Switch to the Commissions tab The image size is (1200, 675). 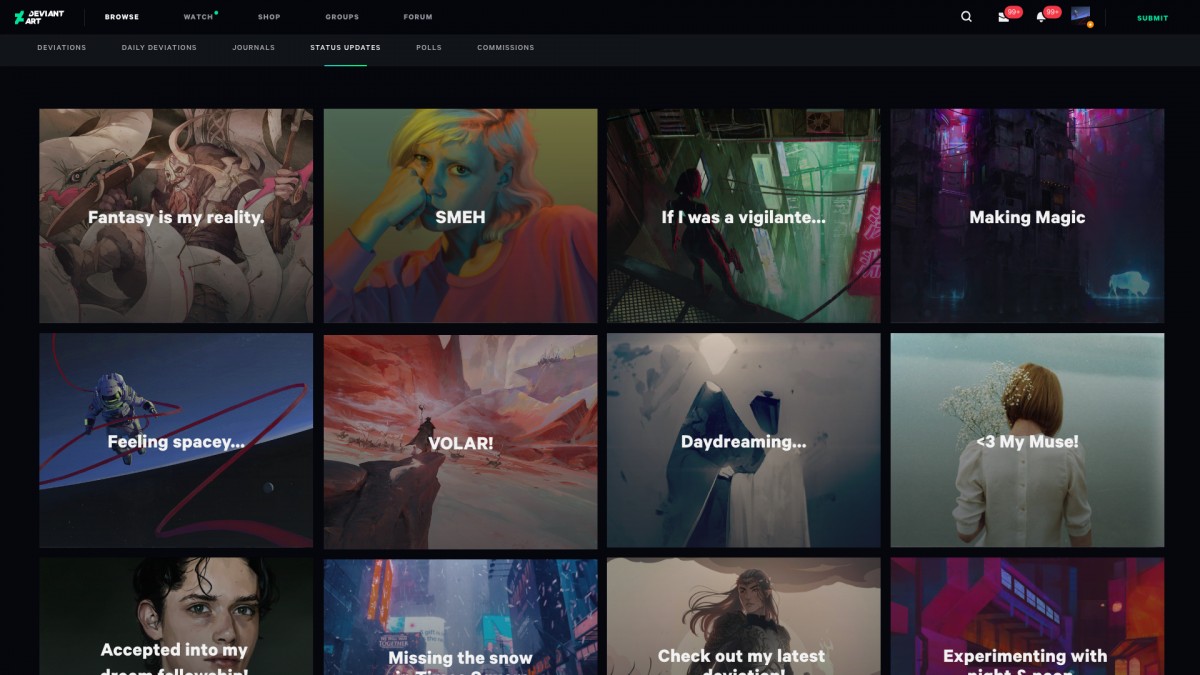coord(505,48)
